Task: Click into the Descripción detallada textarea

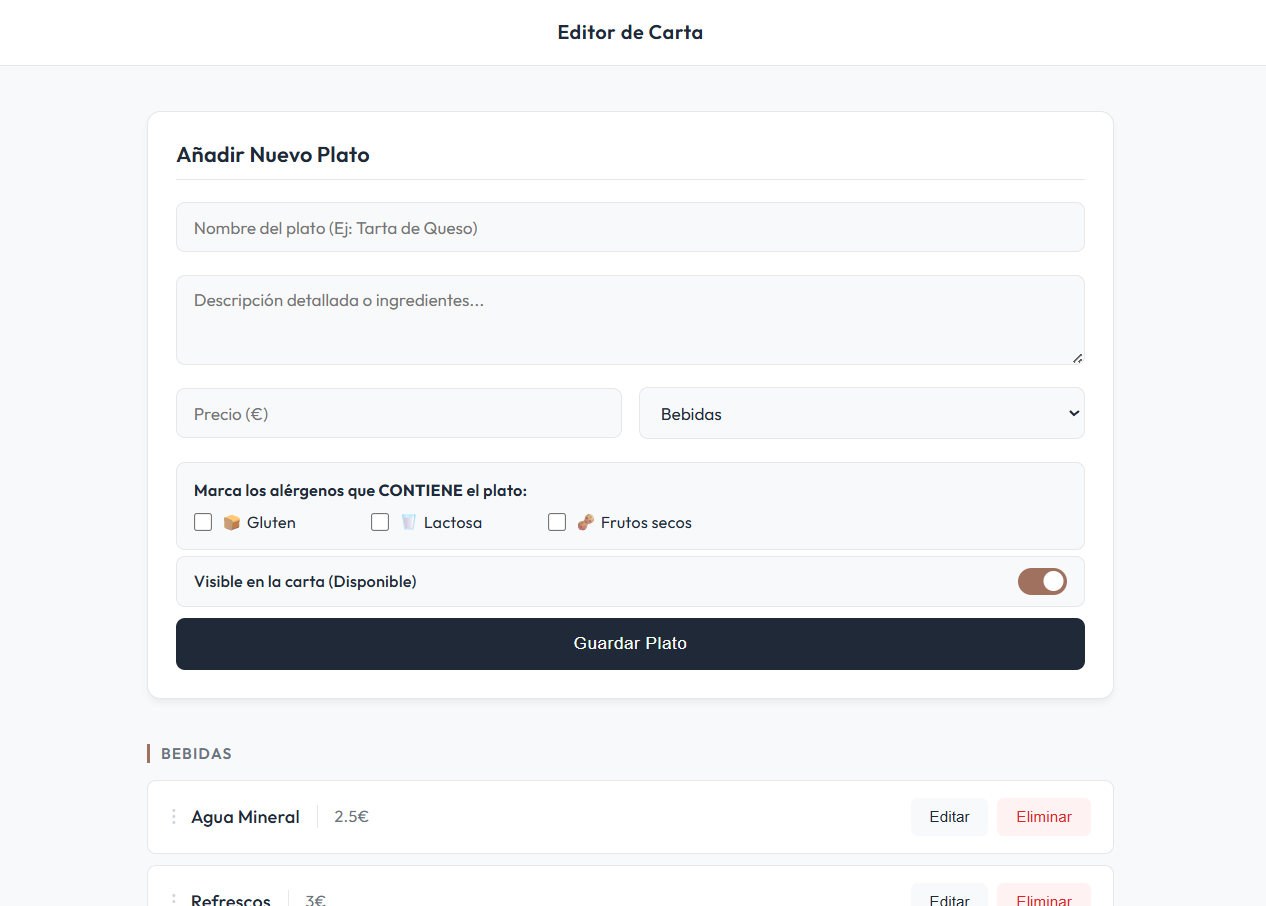Action: [630, 320]
